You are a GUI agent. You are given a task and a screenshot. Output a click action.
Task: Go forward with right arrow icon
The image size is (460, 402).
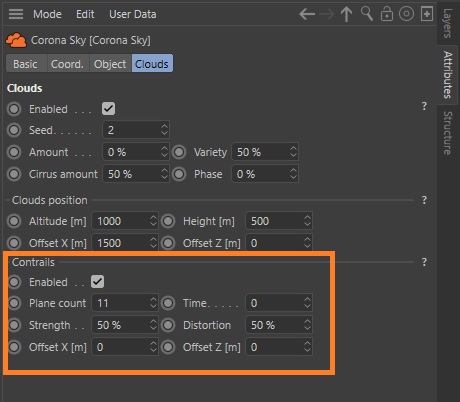coord(327,14)
